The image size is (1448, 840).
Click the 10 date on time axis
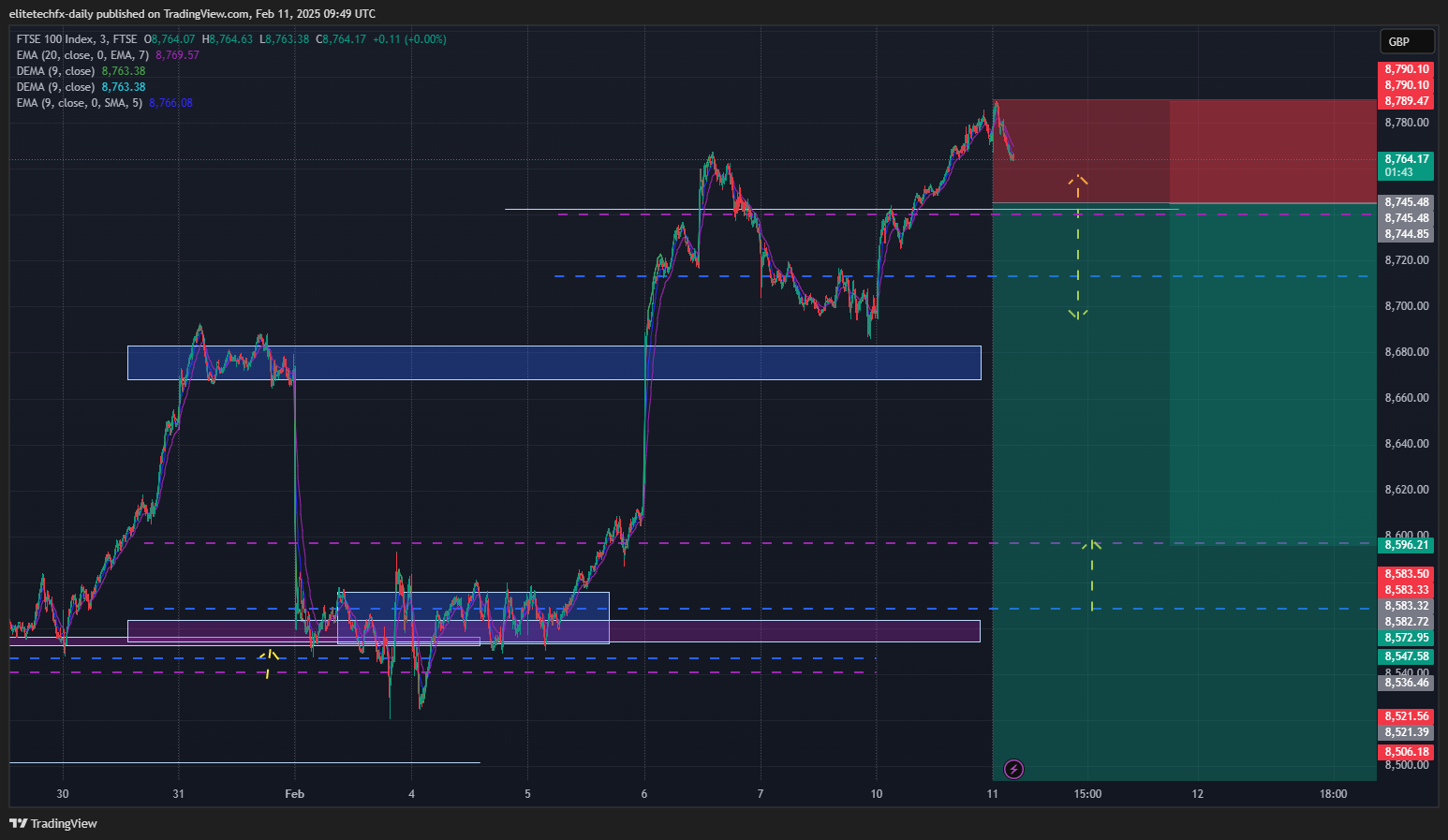click(877, 794)
